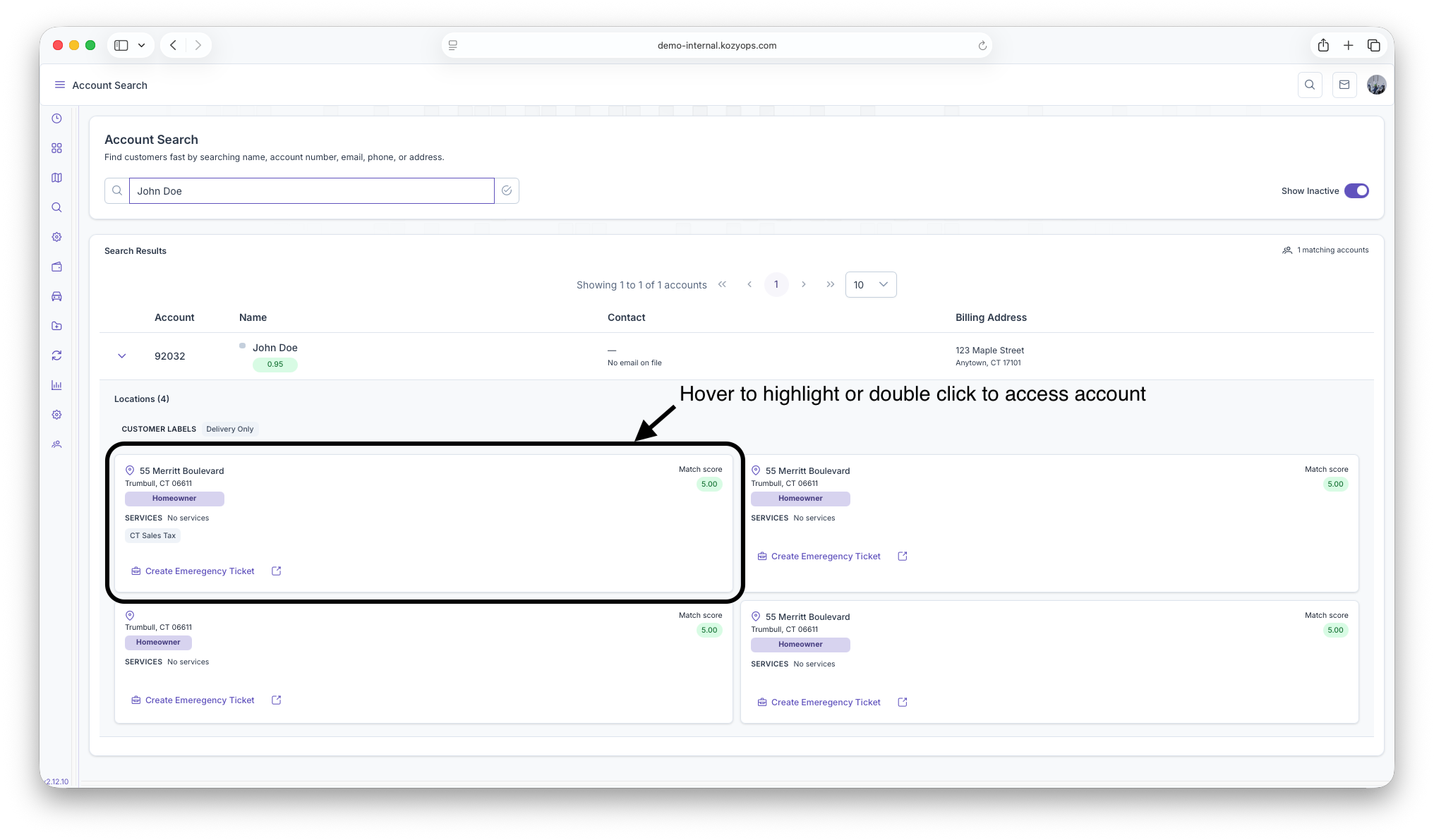The height and width of the screenshot is (840, 1434).
Task: Toggle the Show Inactive switch
Action: click(x=1356, y=191)
